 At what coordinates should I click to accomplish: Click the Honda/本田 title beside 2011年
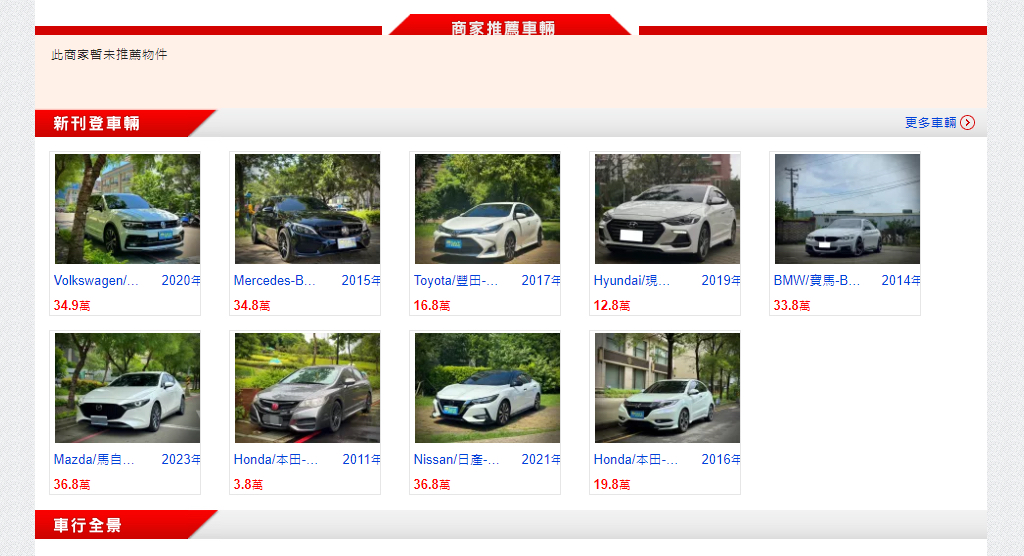[276, 459]
